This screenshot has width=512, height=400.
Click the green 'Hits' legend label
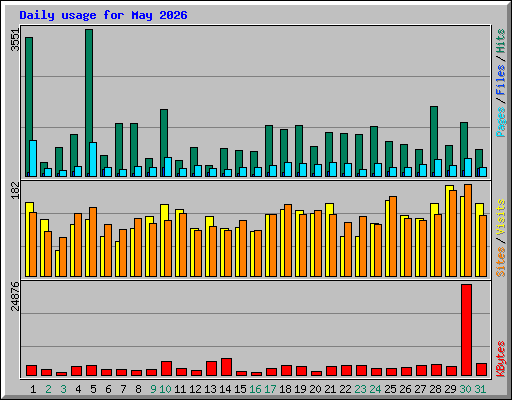click(x=501, y=41)
